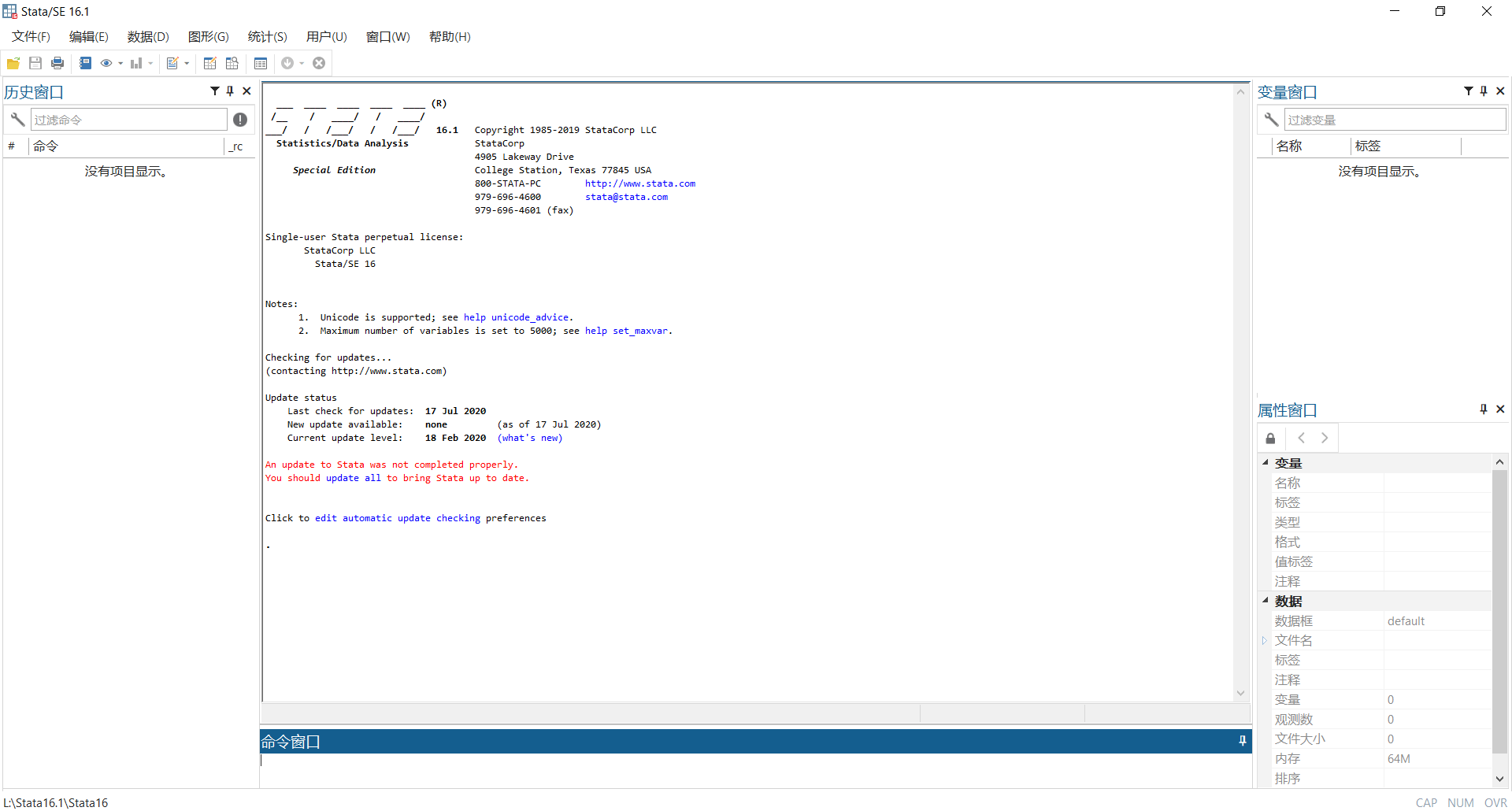Click the 标签 column header in Variables

point(1406,146)
